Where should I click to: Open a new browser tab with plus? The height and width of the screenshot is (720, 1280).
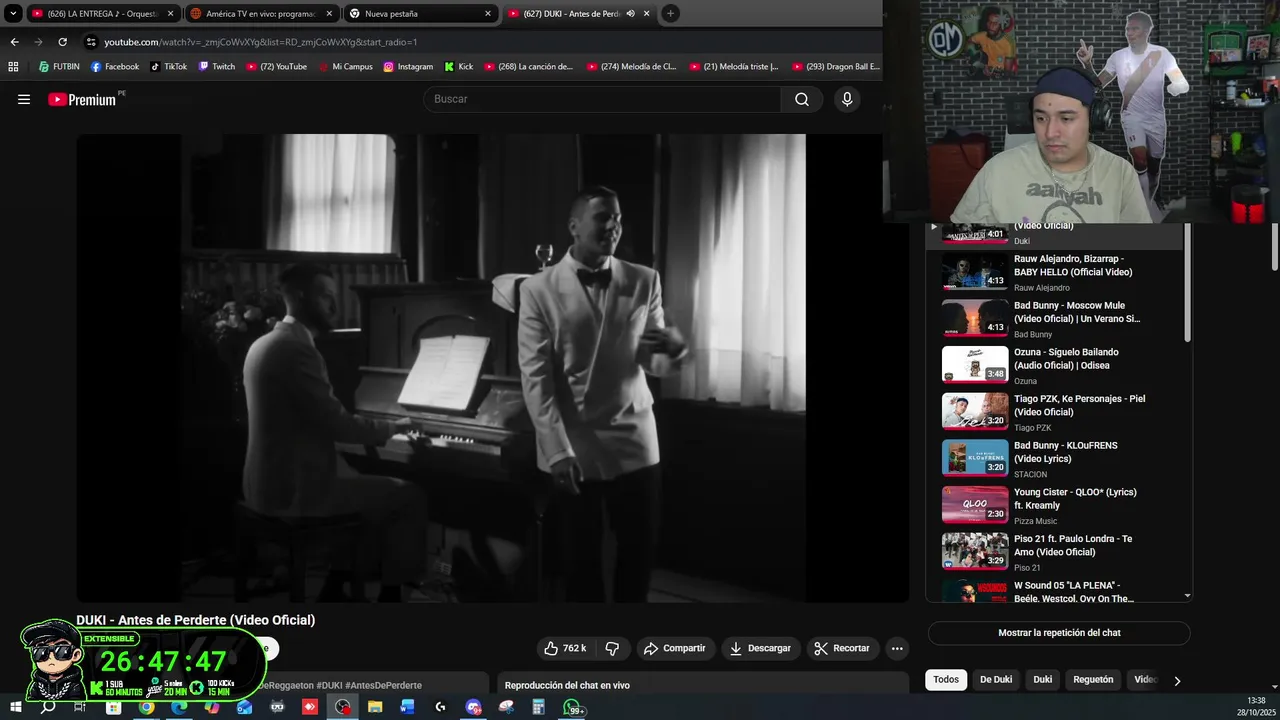670,14
